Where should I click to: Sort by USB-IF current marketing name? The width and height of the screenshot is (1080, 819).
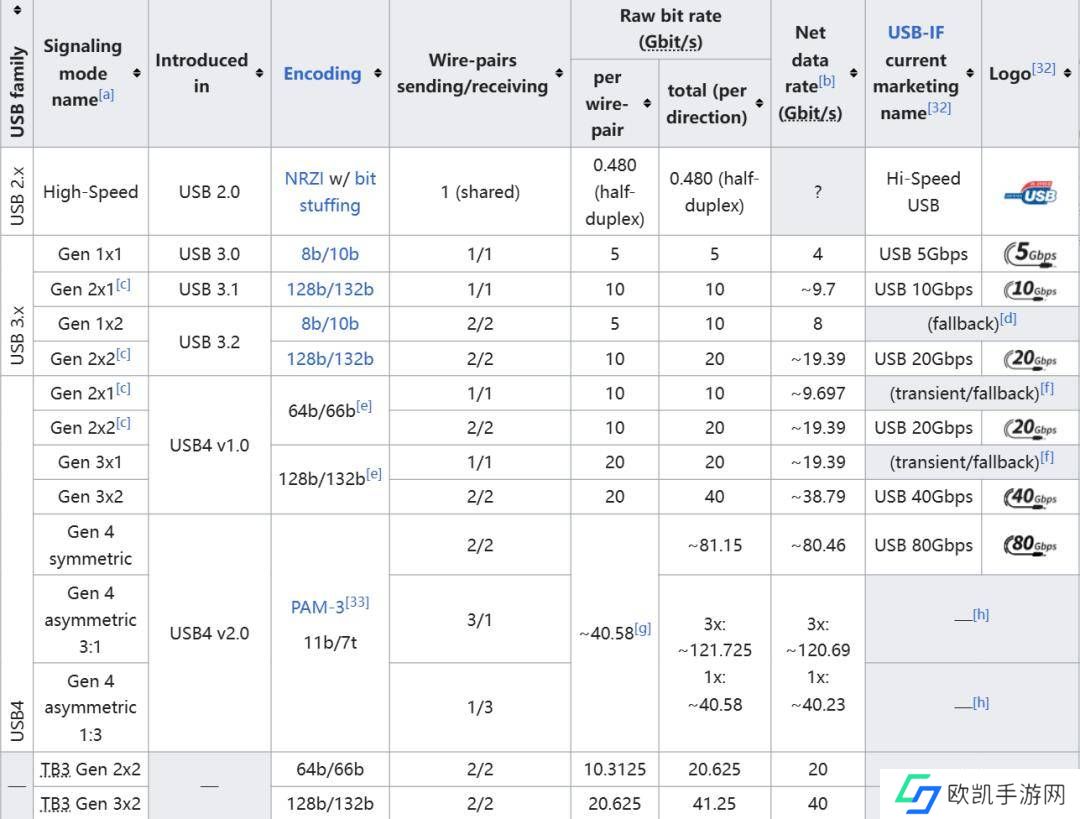pos(970,73)
